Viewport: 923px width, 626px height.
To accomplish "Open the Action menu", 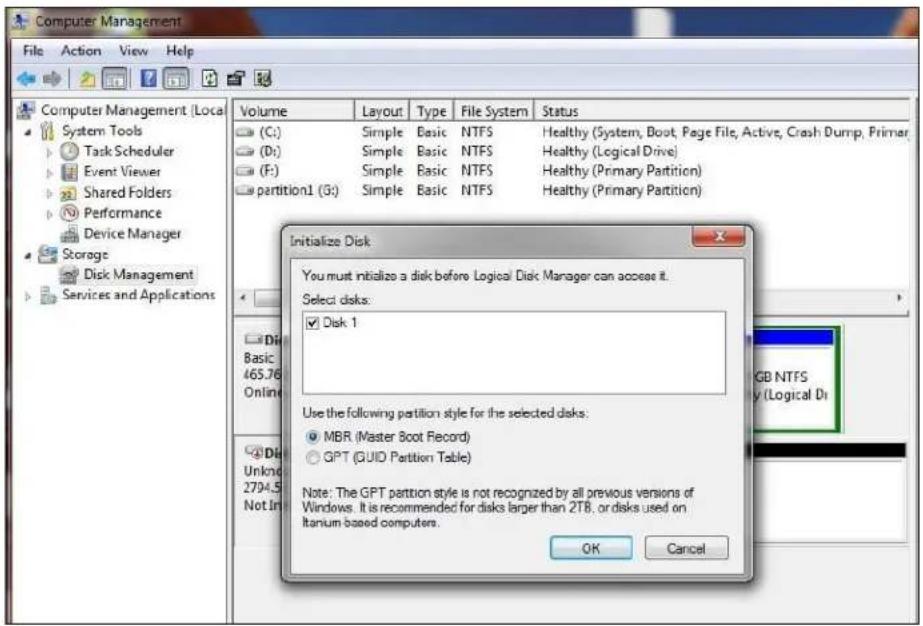I will pos(81,51).
